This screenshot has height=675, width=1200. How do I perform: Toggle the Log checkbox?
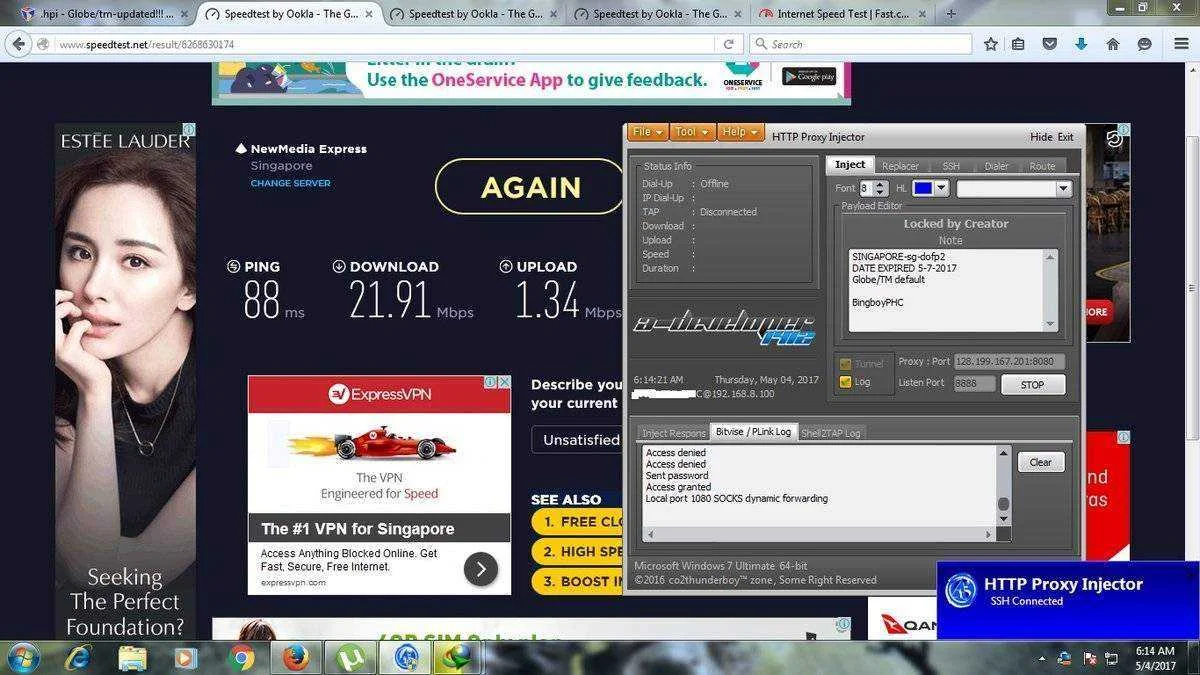[845, 382]
